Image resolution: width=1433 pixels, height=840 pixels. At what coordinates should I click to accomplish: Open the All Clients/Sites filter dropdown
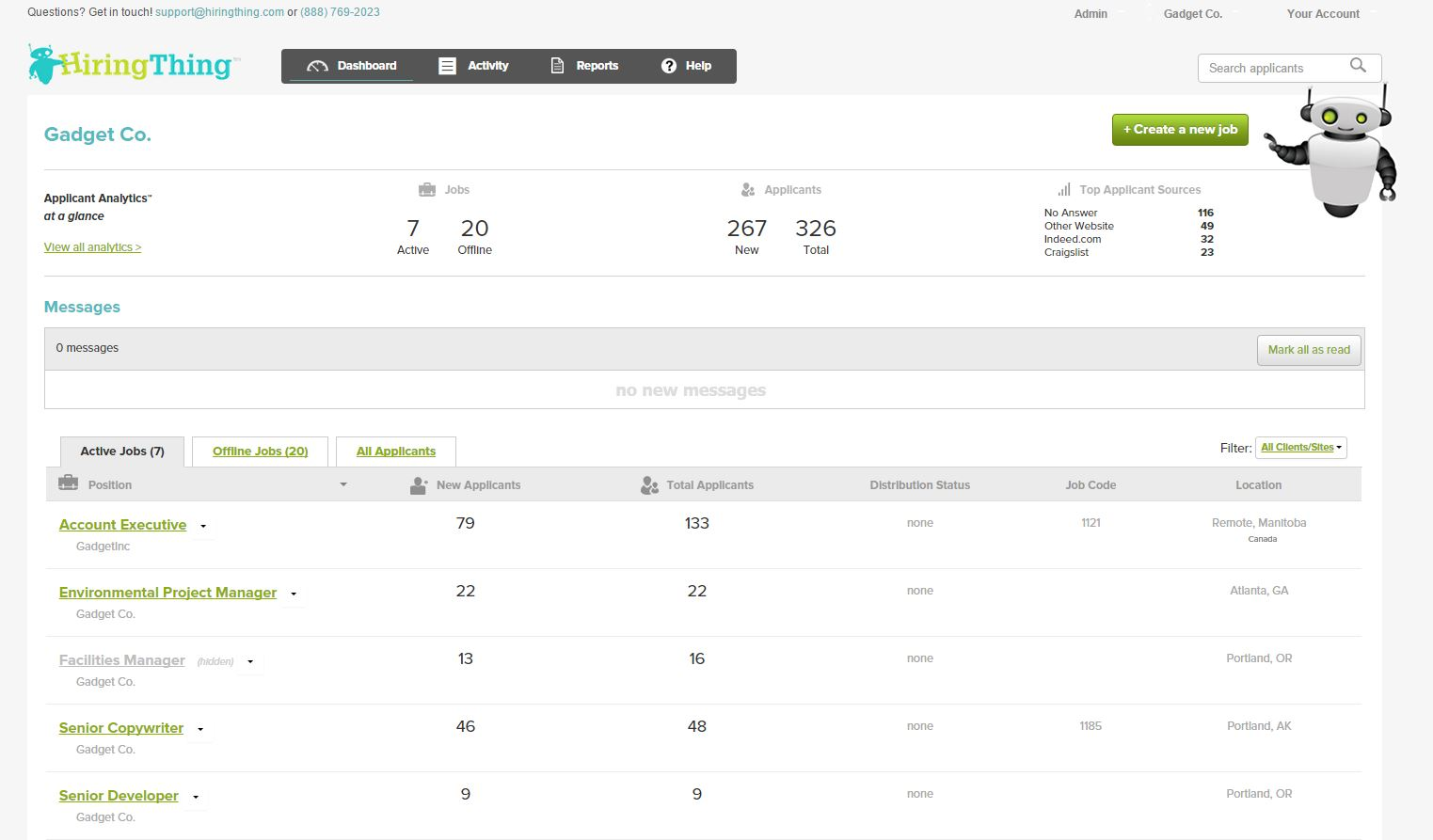1301,448
